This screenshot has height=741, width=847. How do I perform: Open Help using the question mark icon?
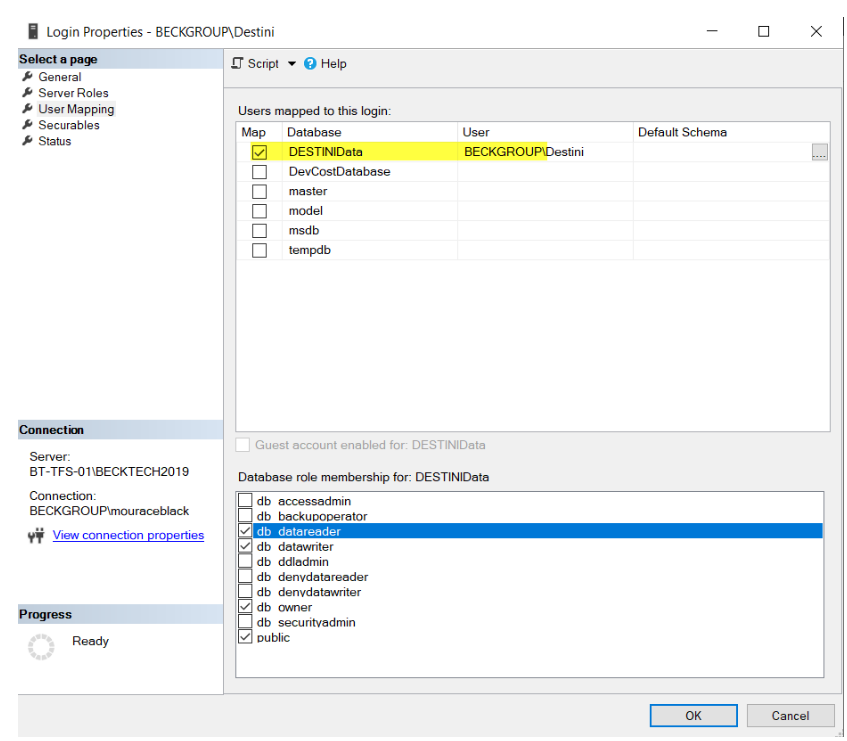click(x=310, y=63)
